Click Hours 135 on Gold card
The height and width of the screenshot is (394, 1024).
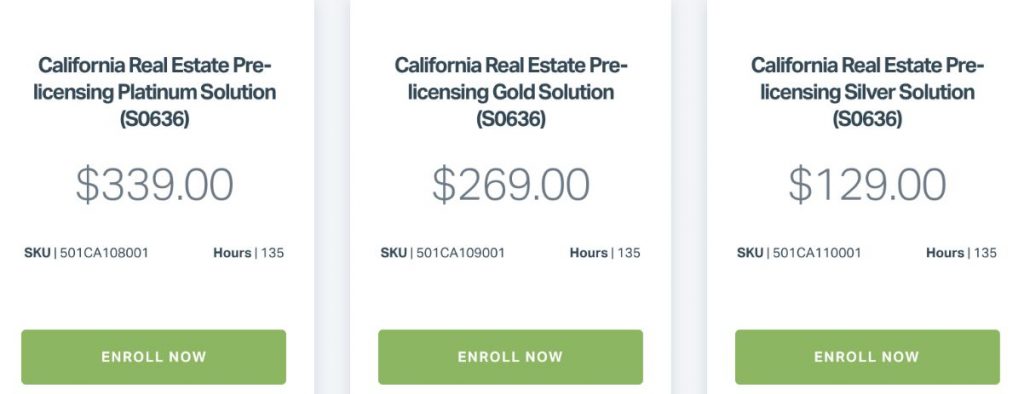[605, 253]
